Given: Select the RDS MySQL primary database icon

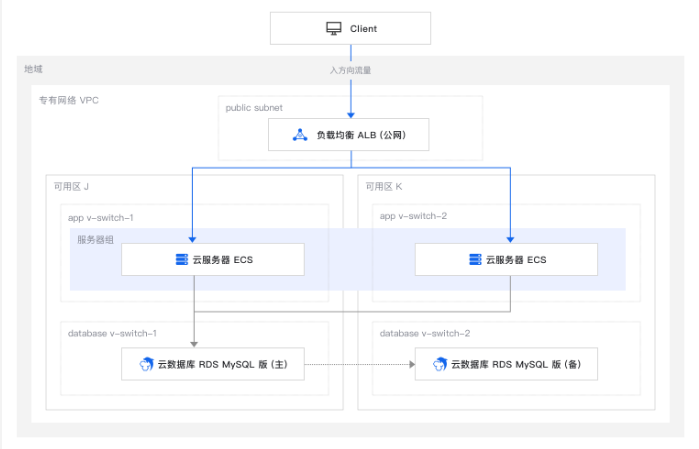Looking at the screenshot, I should (146, 364).
